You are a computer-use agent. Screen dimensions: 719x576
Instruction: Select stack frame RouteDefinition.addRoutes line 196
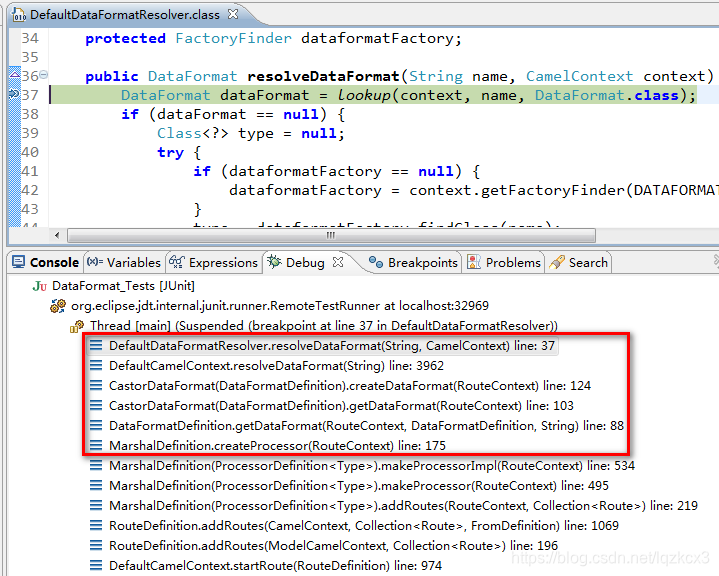point(333,546)
